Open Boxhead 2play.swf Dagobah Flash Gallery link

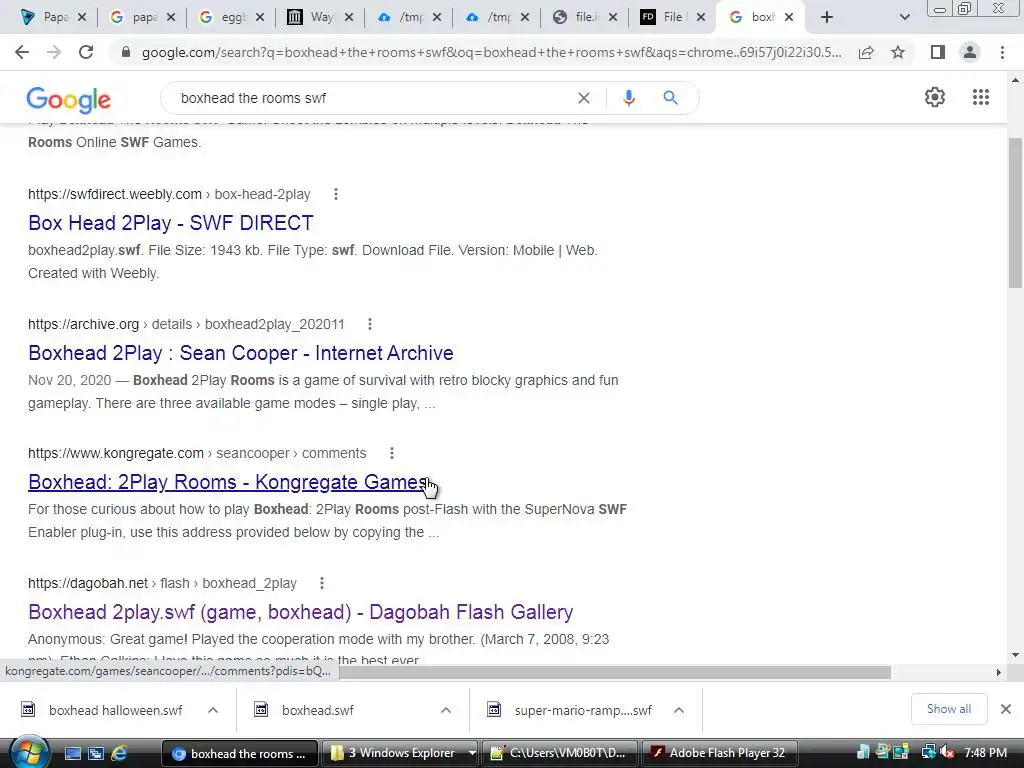(300, 612)
